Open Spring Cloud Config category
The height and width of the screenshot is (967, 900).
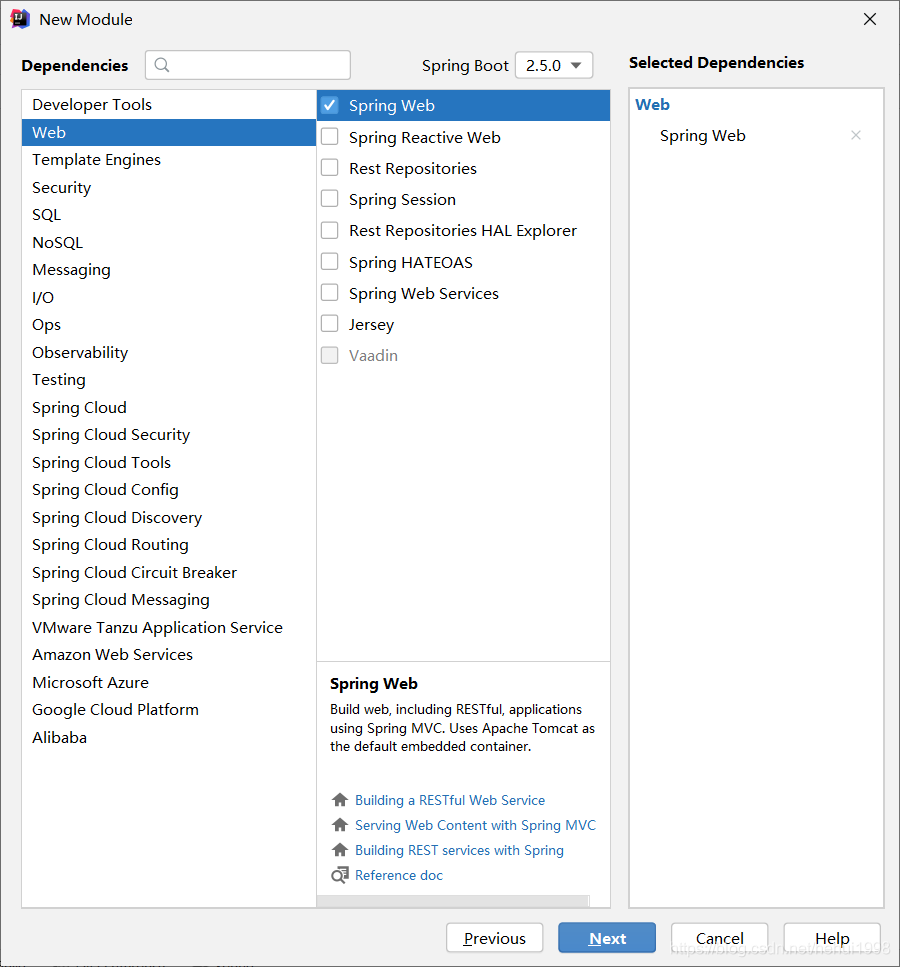pos(168,490)
